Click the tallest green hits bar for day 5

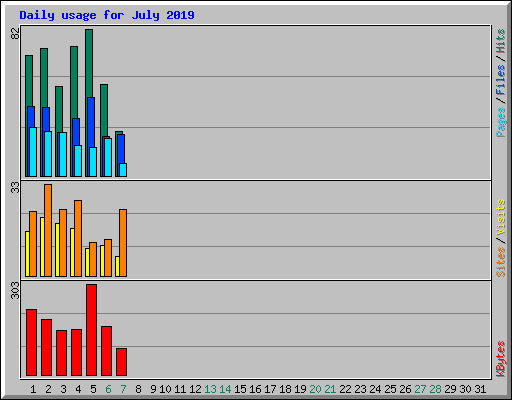(89, 63)
